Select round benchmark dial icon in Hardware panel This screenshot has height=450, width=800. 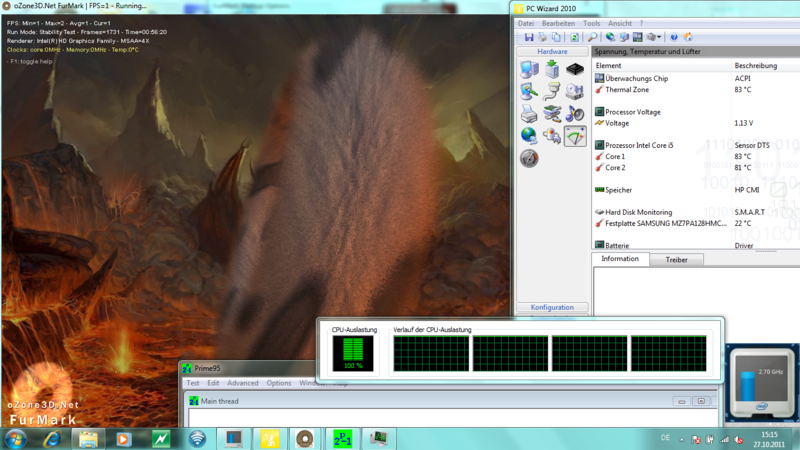click(x=529, y=159)
